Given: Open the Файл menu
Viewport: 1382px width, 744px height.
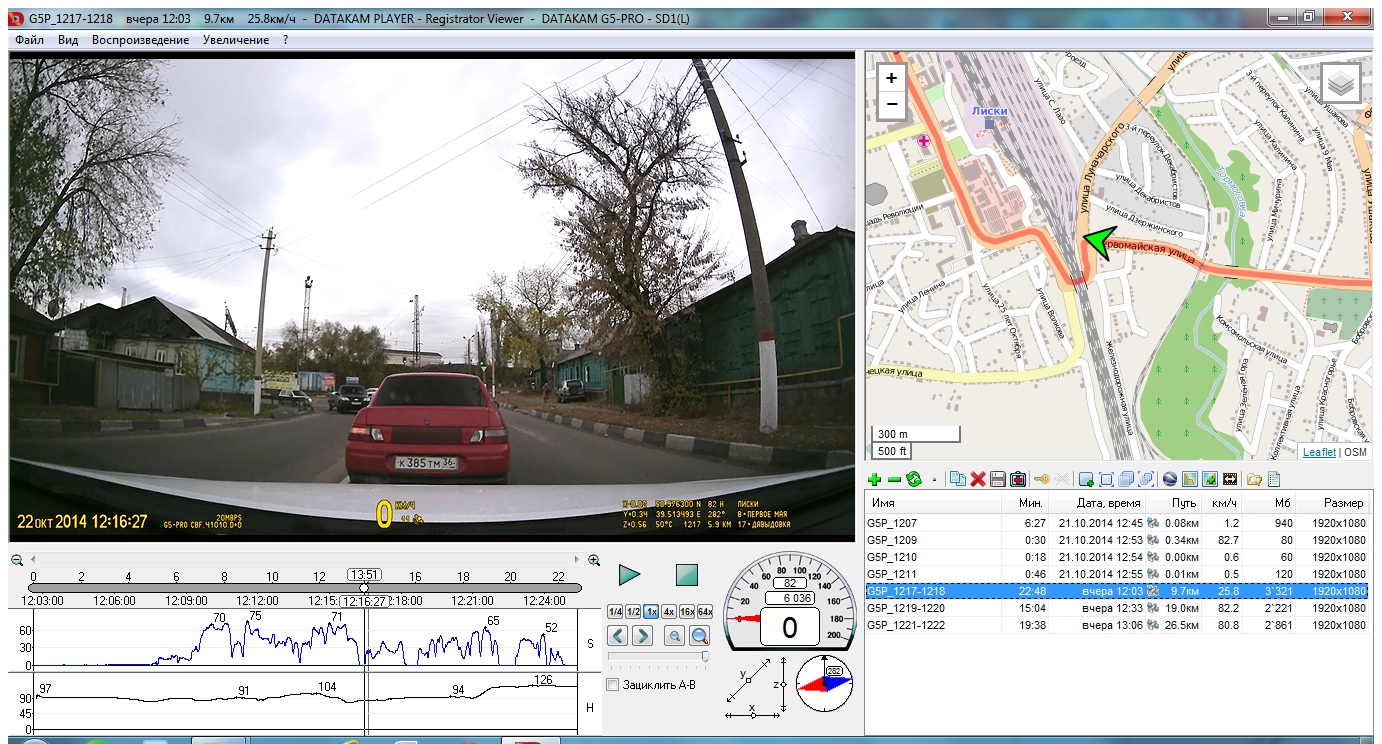Looking at the screenshot, I should point(29,40).
